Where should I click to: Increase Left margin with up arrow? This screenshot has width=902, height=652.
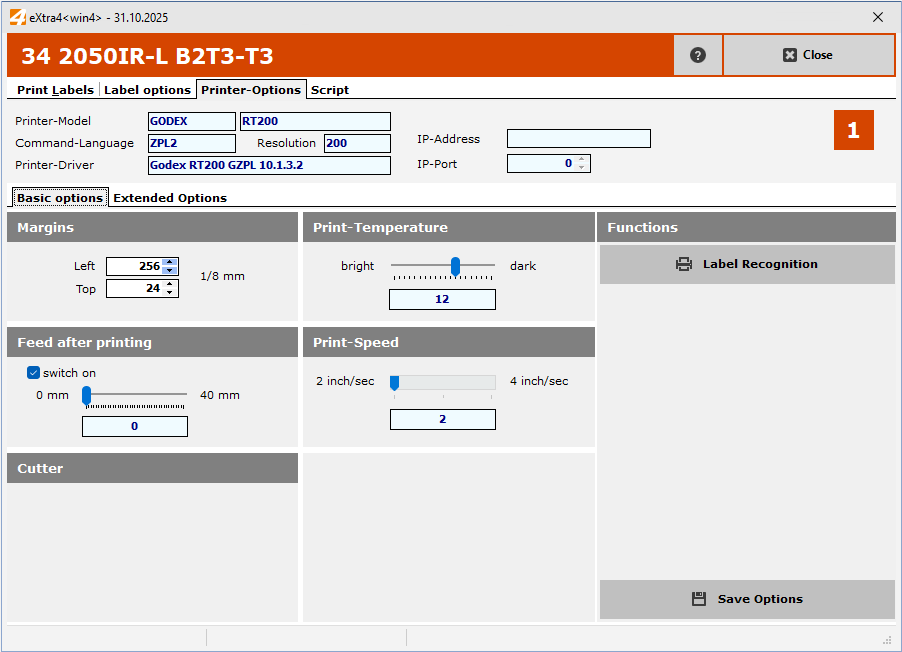point(170,262)
